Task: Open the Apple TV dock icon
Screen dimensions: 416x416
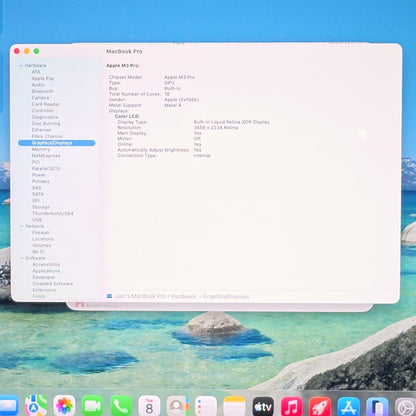Action: tap(263, 406)
